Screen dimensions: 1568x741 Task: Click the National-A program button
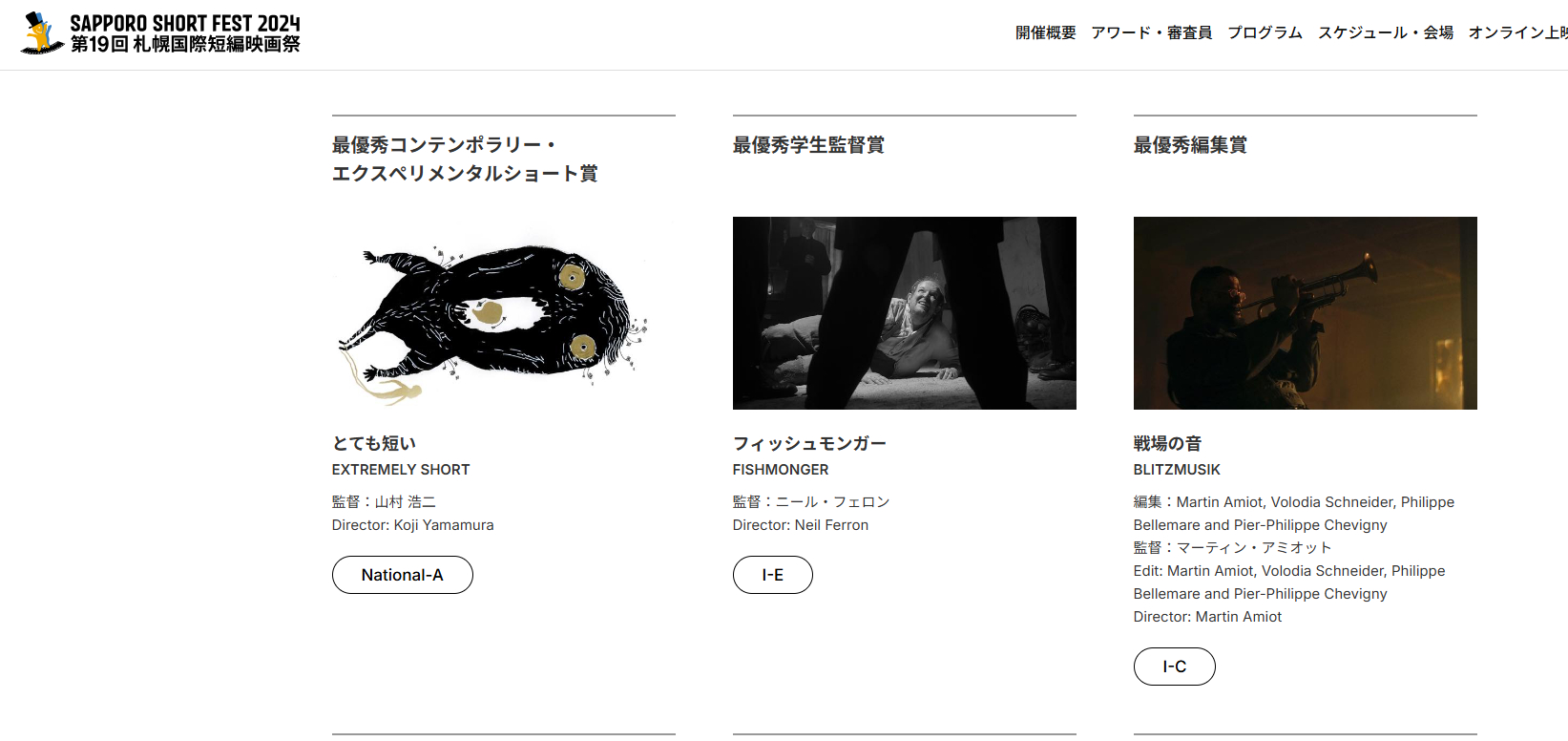402,575
